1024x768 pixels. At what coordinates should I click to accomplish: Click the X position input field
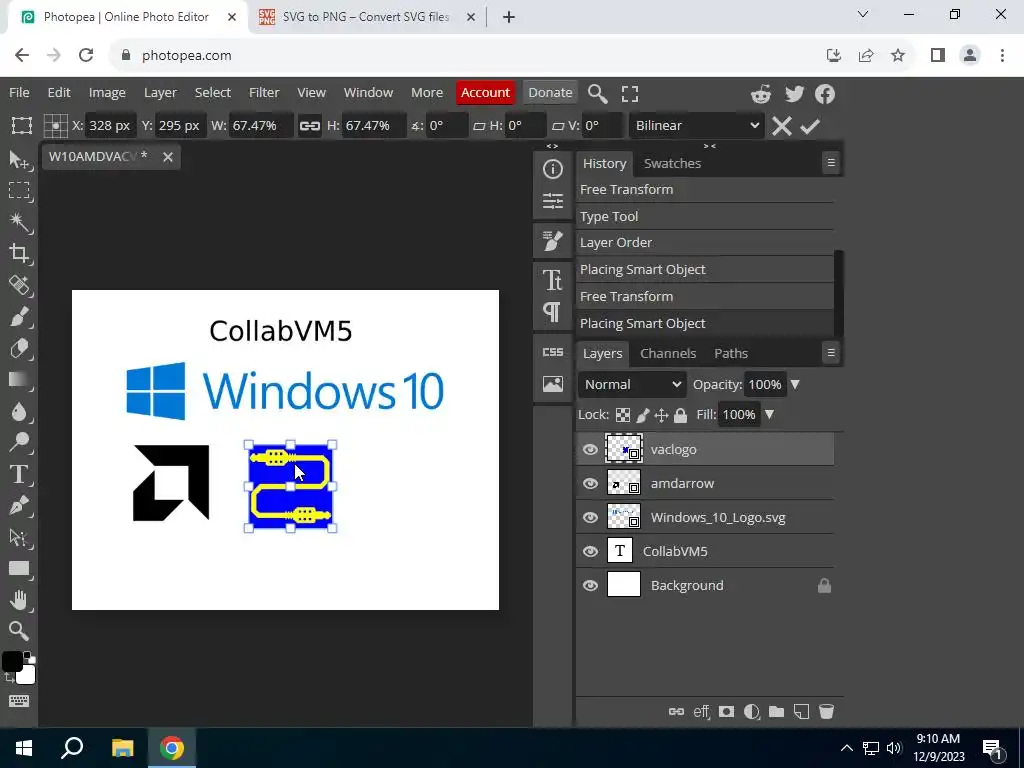(x=110, y=125)
